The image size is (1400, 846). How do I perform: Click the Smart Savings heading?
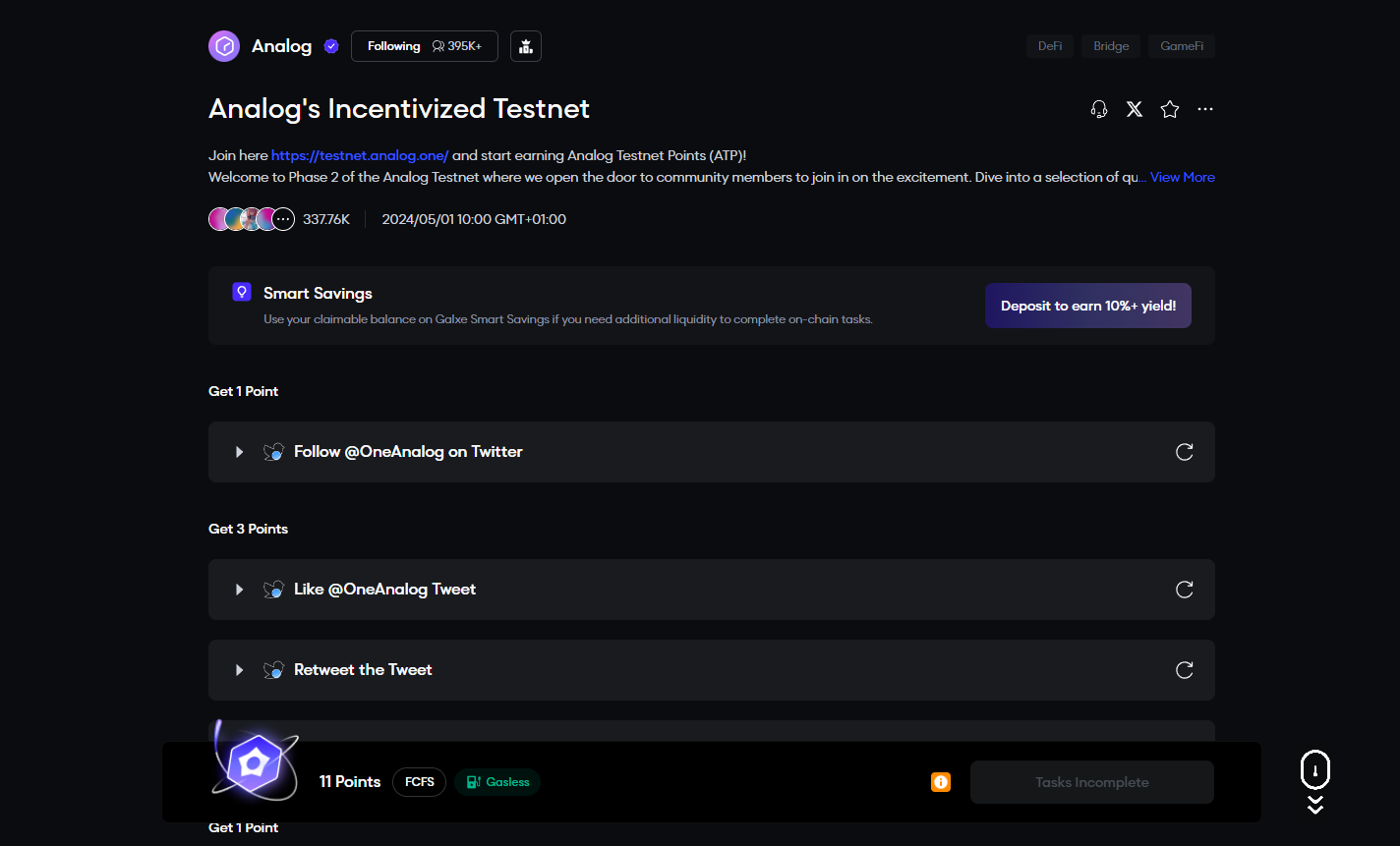pos(318,293)
